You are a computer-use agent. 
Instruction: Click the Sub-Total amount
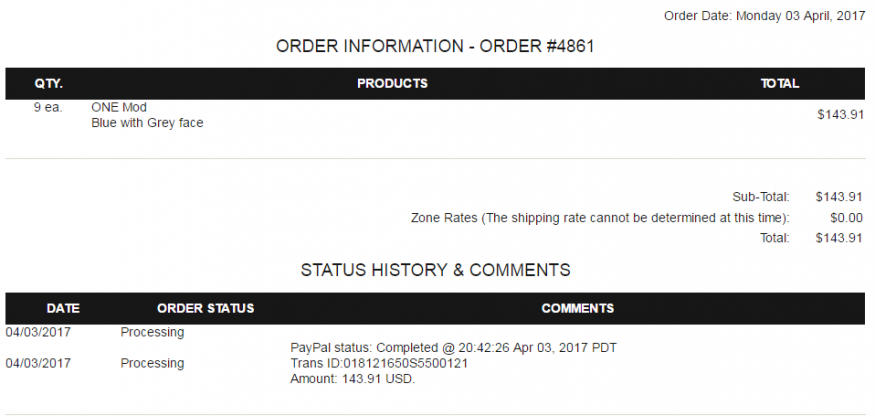(839, 197)
